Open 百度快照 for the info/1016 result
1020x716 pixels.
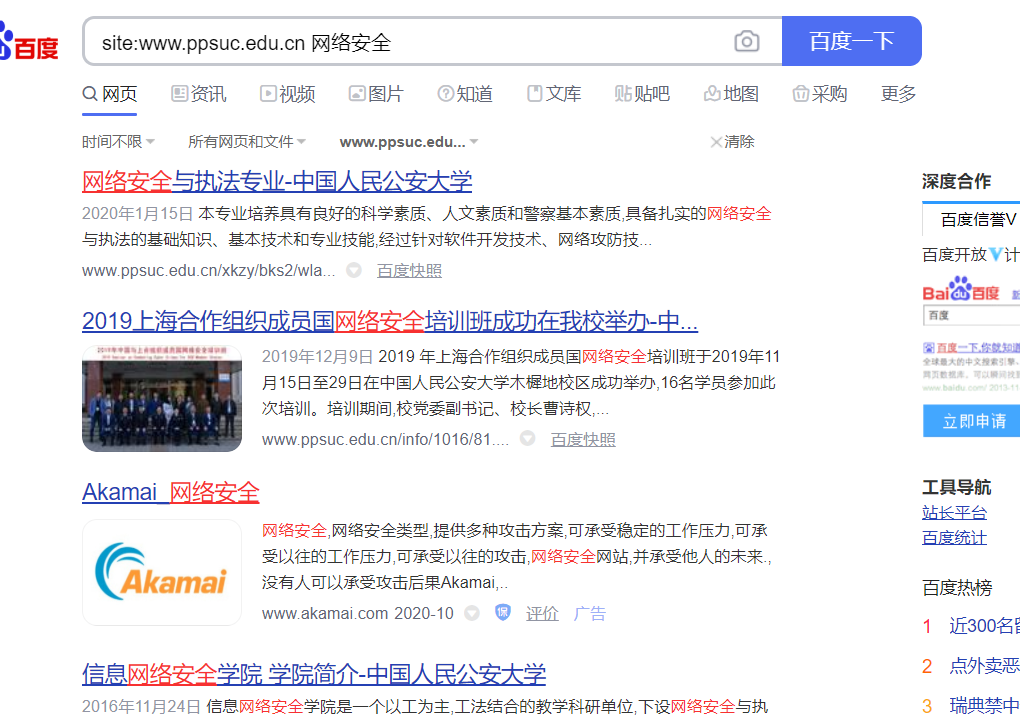point(583,440)
